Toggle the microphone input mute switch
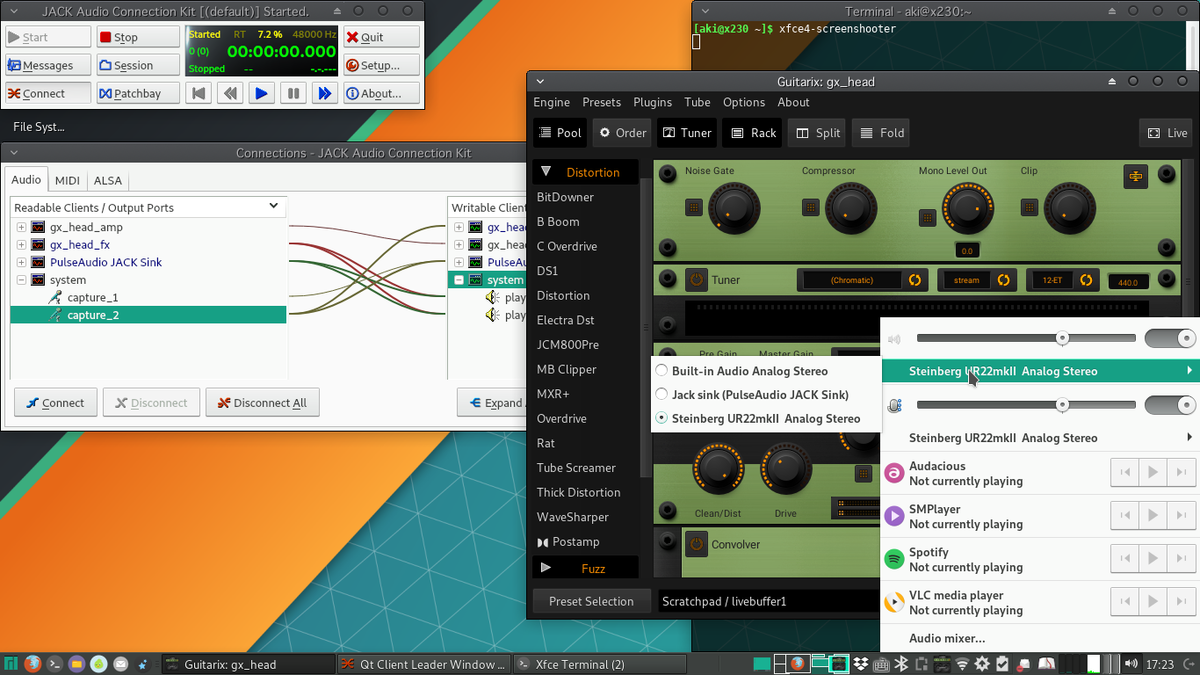The height and width of the screenshot is (675, 1200). [x=1170, y=405]
